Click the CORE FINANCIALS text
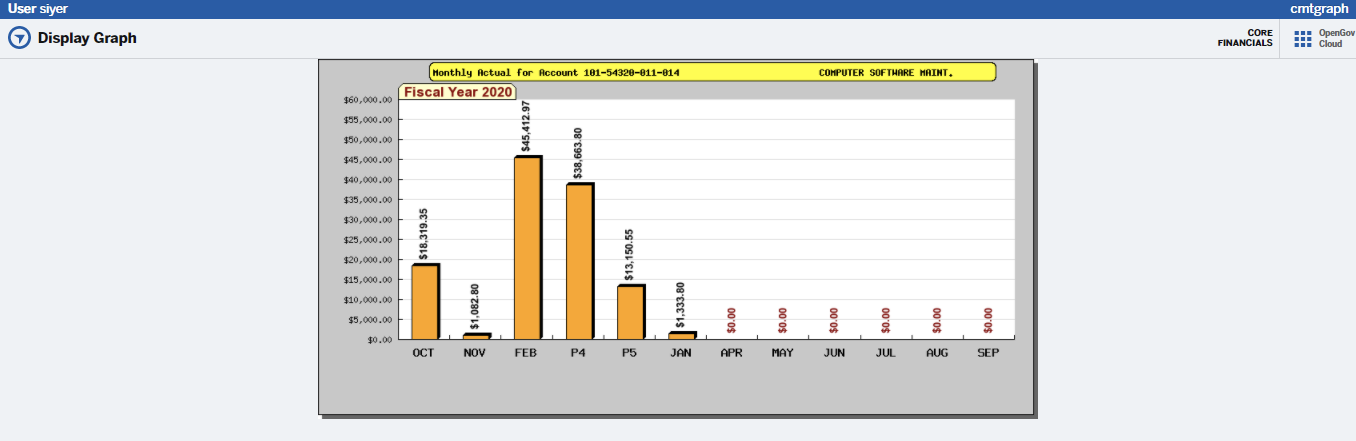The image size is (1356, 441). (x=1245, y=38)
